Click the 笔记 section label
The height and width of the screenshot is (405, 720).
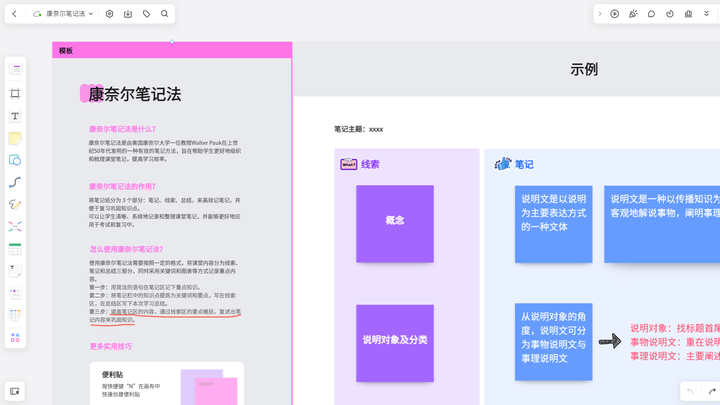pyautogui.click(x=524, y=164)
